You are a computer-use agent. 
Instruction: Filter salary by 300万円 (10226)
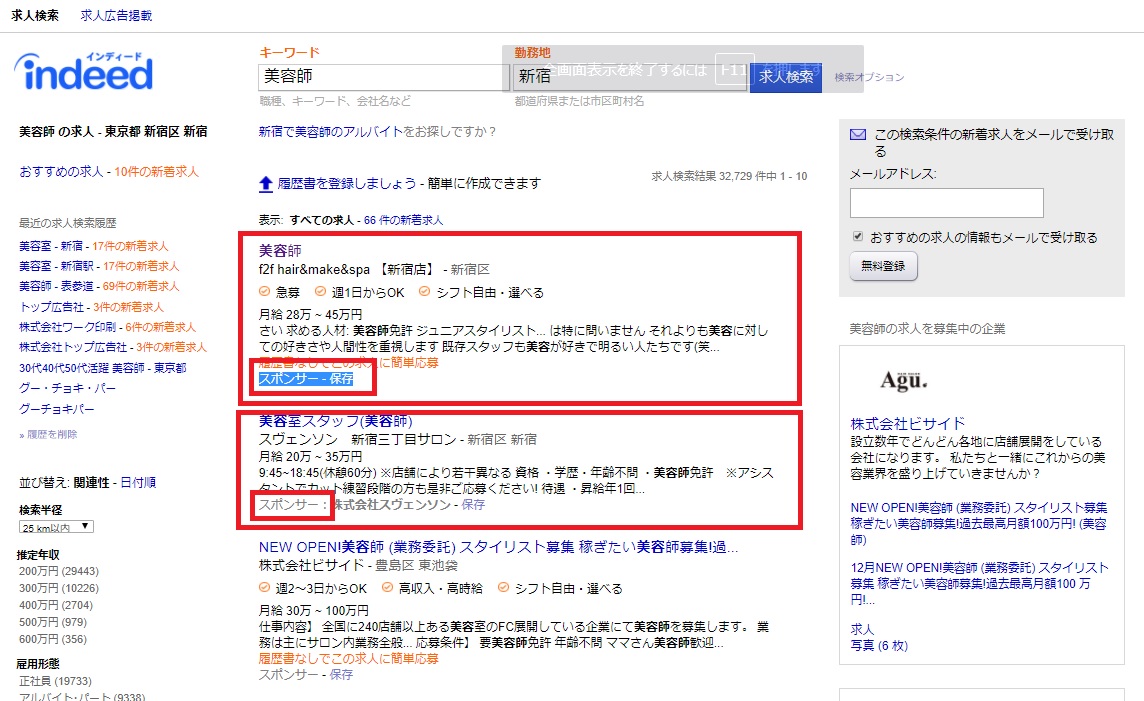[58, 588]
